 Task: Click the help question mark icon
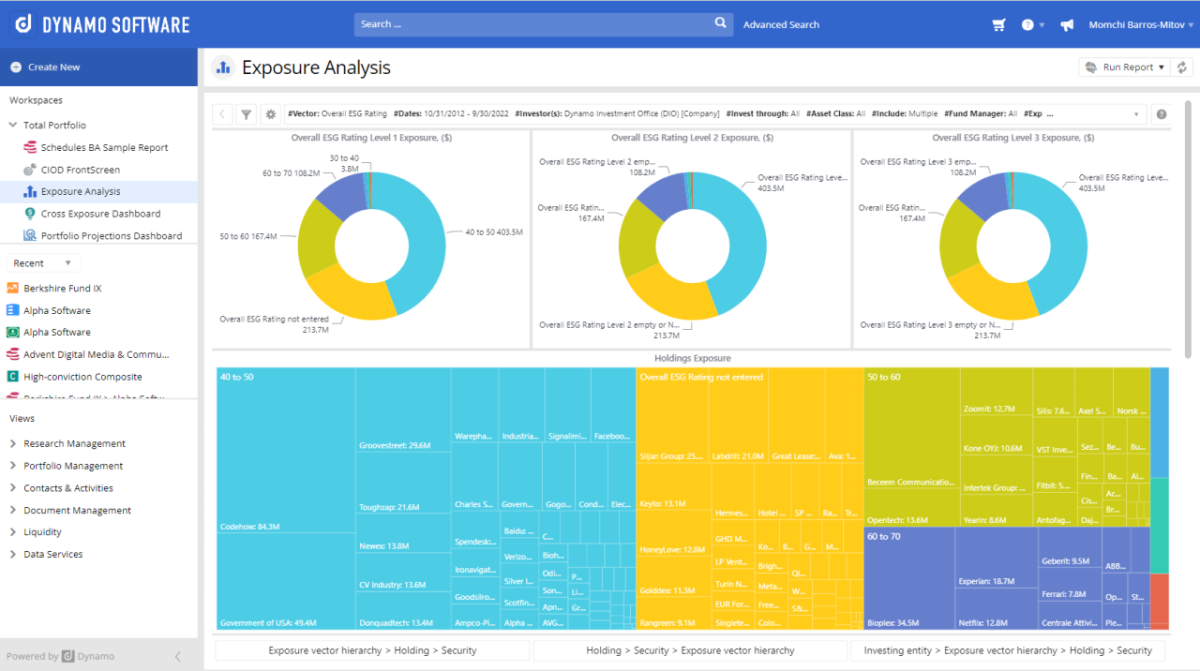click(1028, 25)
